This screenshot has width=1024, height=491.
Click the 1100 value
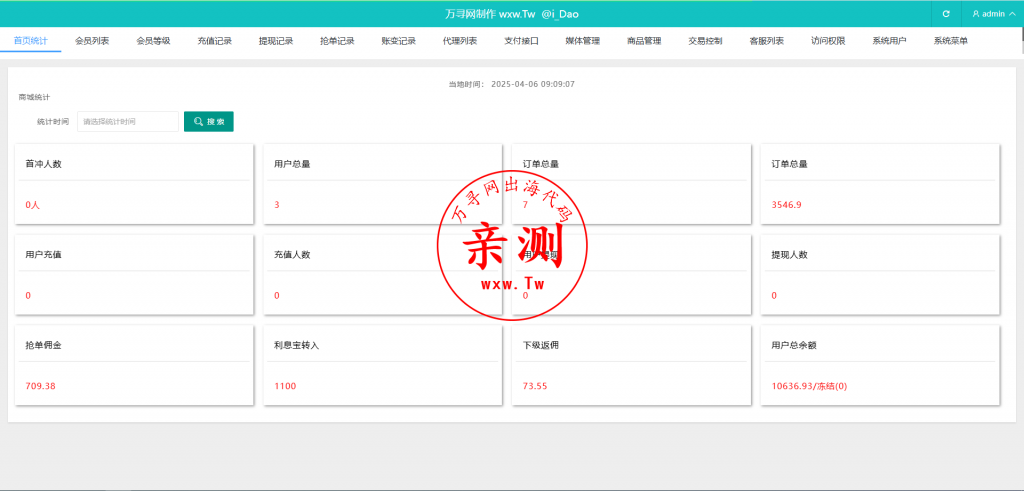point(285,386)
